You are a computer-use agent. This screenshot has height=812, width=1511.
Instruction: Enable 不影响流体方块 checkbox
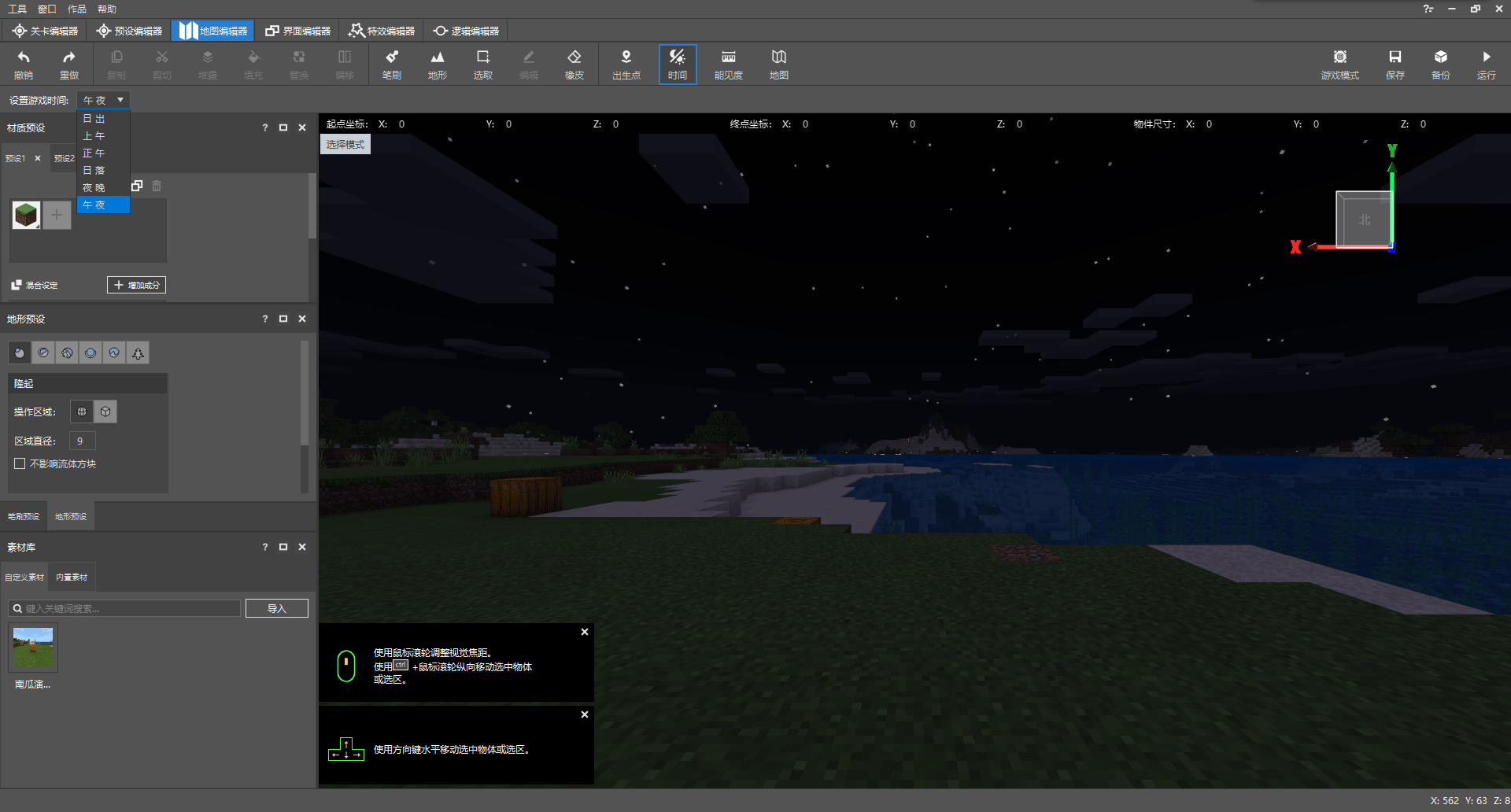(x=20, y=463)
